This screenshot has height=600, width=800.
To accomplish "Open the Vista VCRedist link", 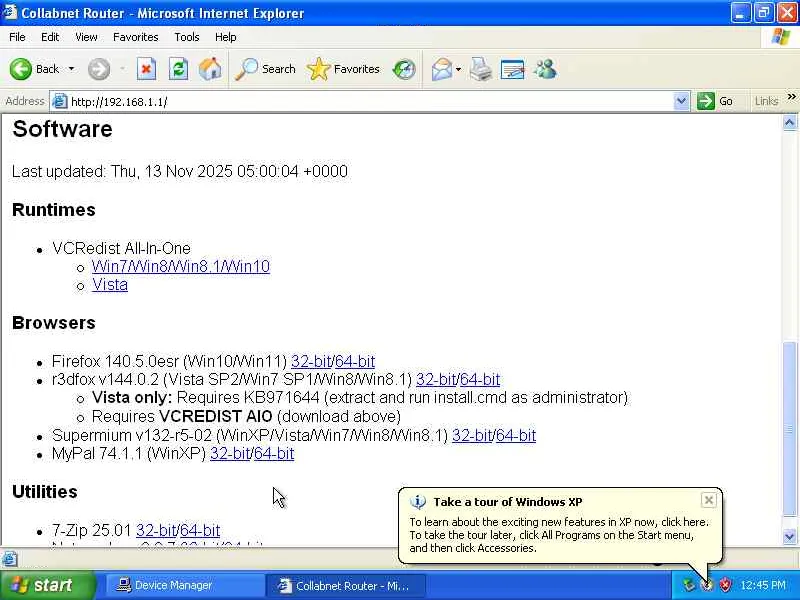I will [x=110, y=285].
